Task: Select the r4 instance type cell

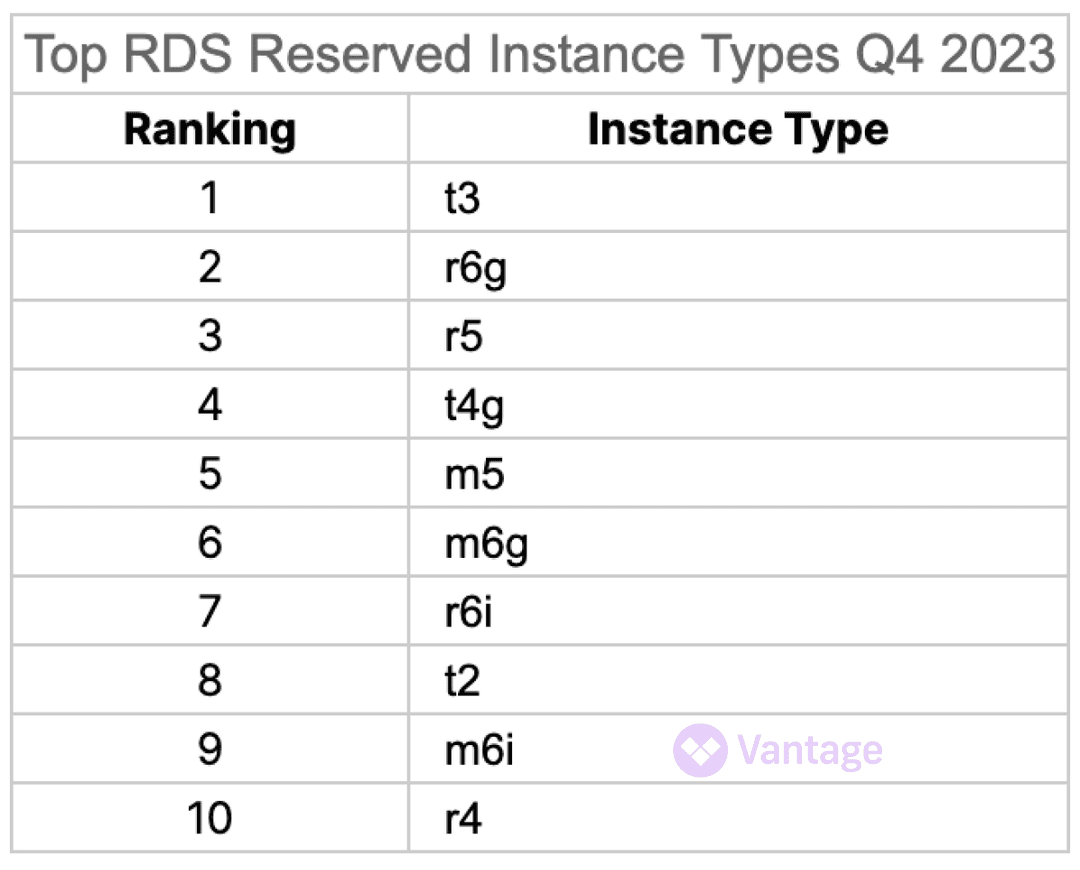Action: 464,819
